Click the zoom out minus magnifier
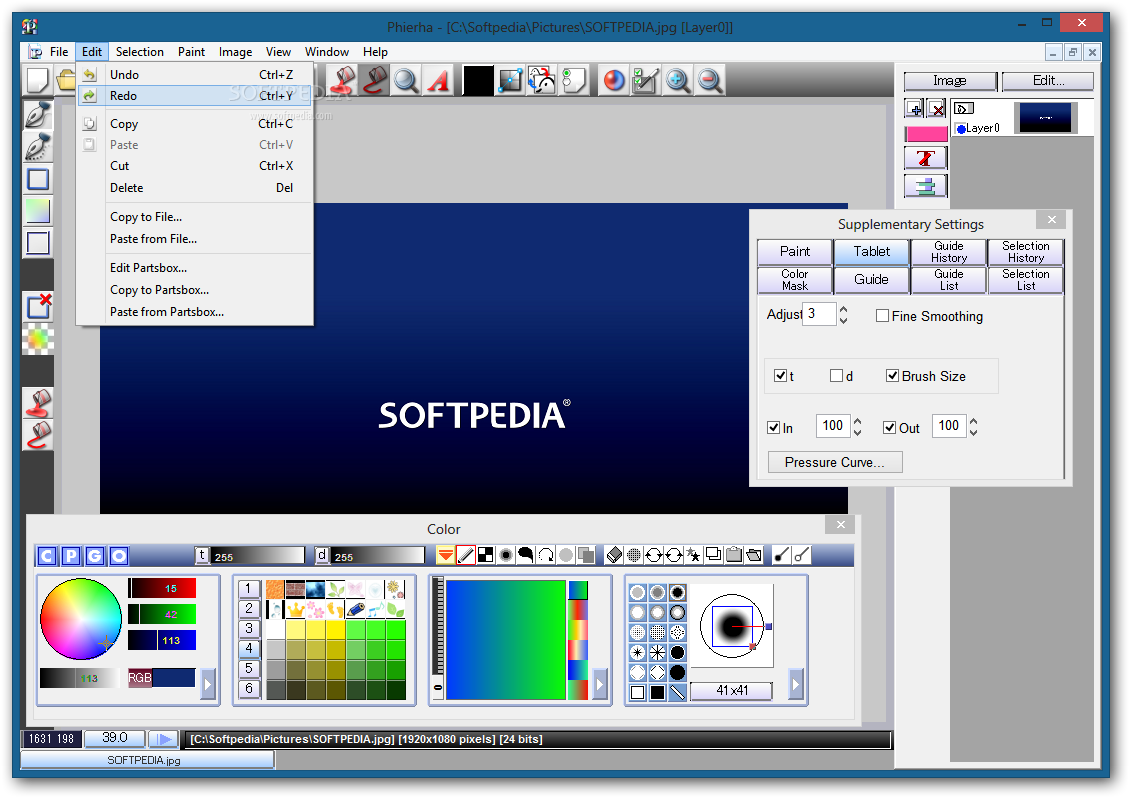The height and width of the screenshot is (798, 1130). pos(709,80)
